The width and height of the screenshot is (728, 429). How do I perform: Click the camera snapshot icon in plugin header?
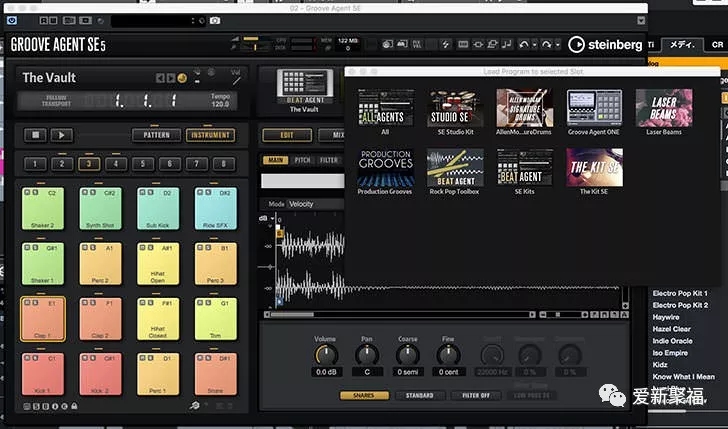[x=215, y=20]
